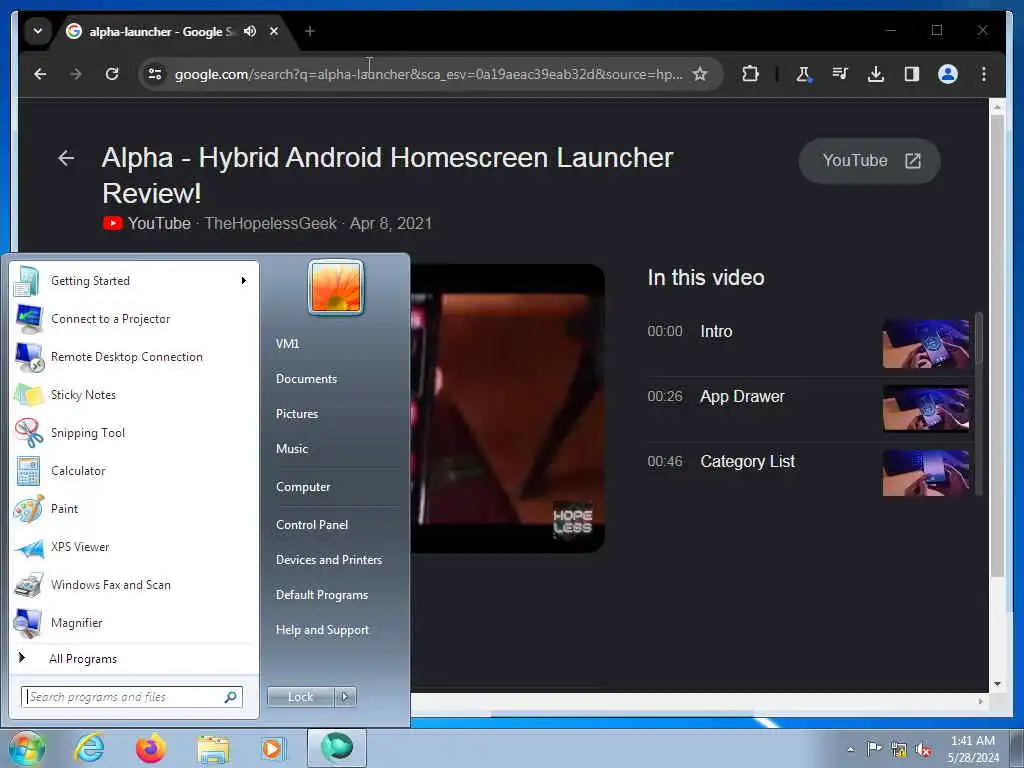Image resolution: width=1024 pixels, height=768 pixels.
Task: Click the Windows Start orb
Action: tap(26, 748)
